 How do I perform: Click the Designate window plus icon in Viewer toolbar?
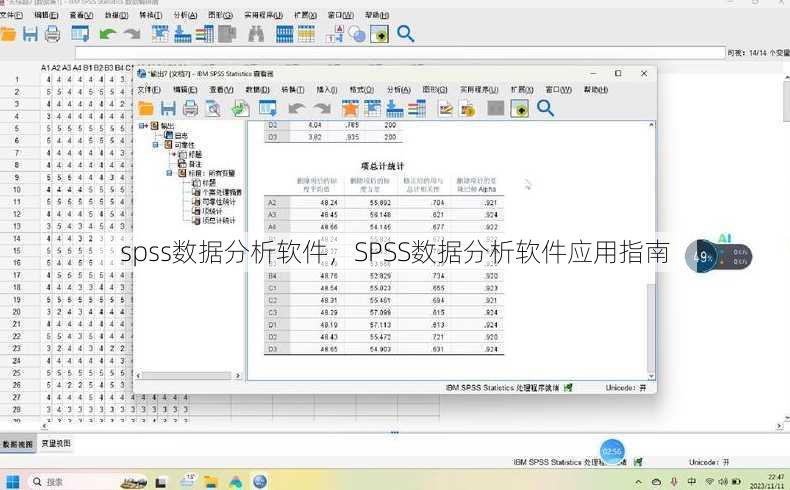(519, 108)
